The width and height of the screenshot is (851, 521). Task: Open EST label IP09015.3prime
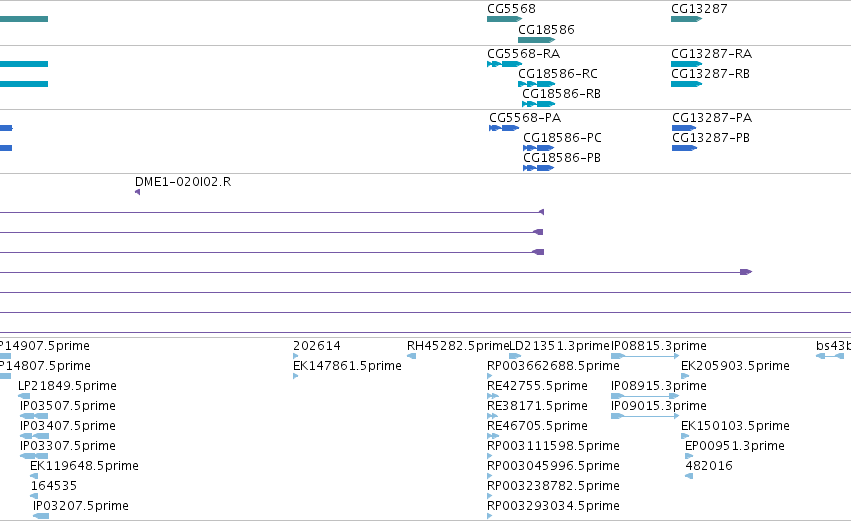659,406
